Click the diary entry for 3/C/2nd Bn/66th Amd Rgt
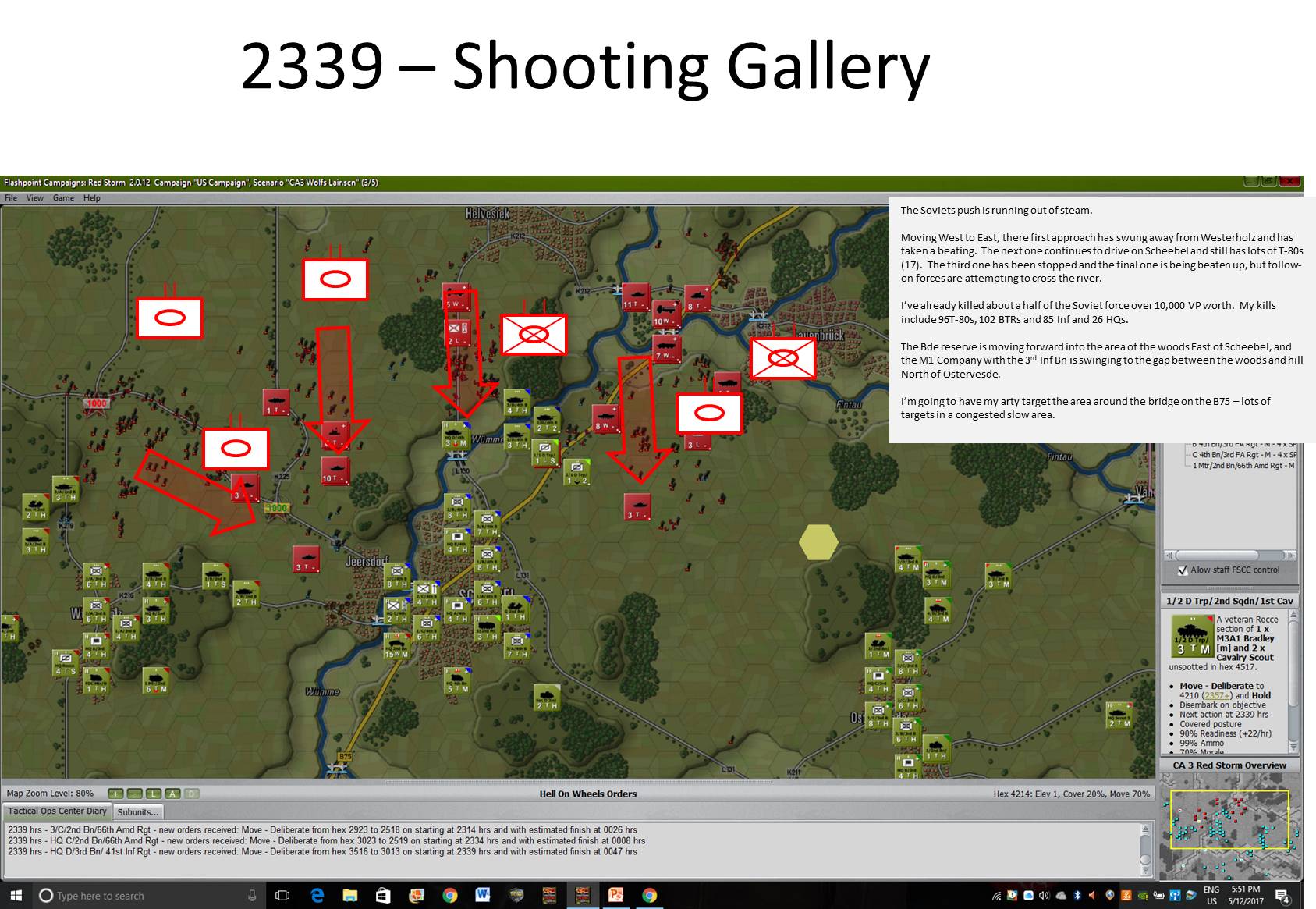This screenshot has width=1316, height=909. [x=322, y=830]
